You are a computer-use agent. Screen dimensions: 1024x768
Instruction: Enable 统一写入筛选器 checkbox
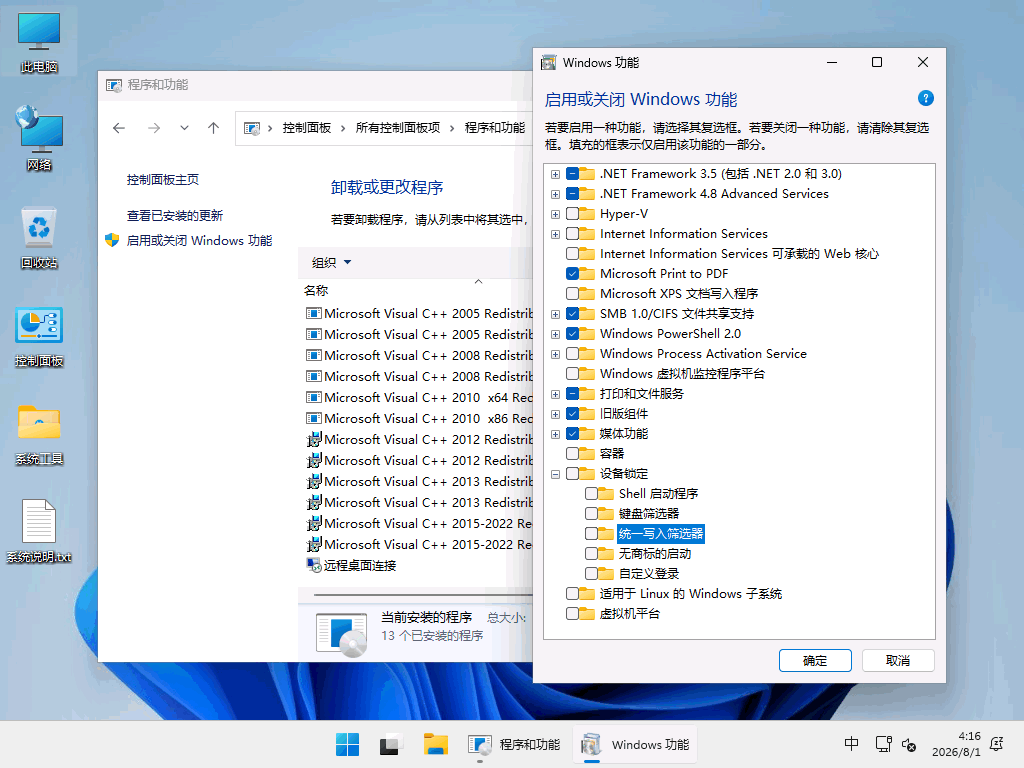(592, 534)
